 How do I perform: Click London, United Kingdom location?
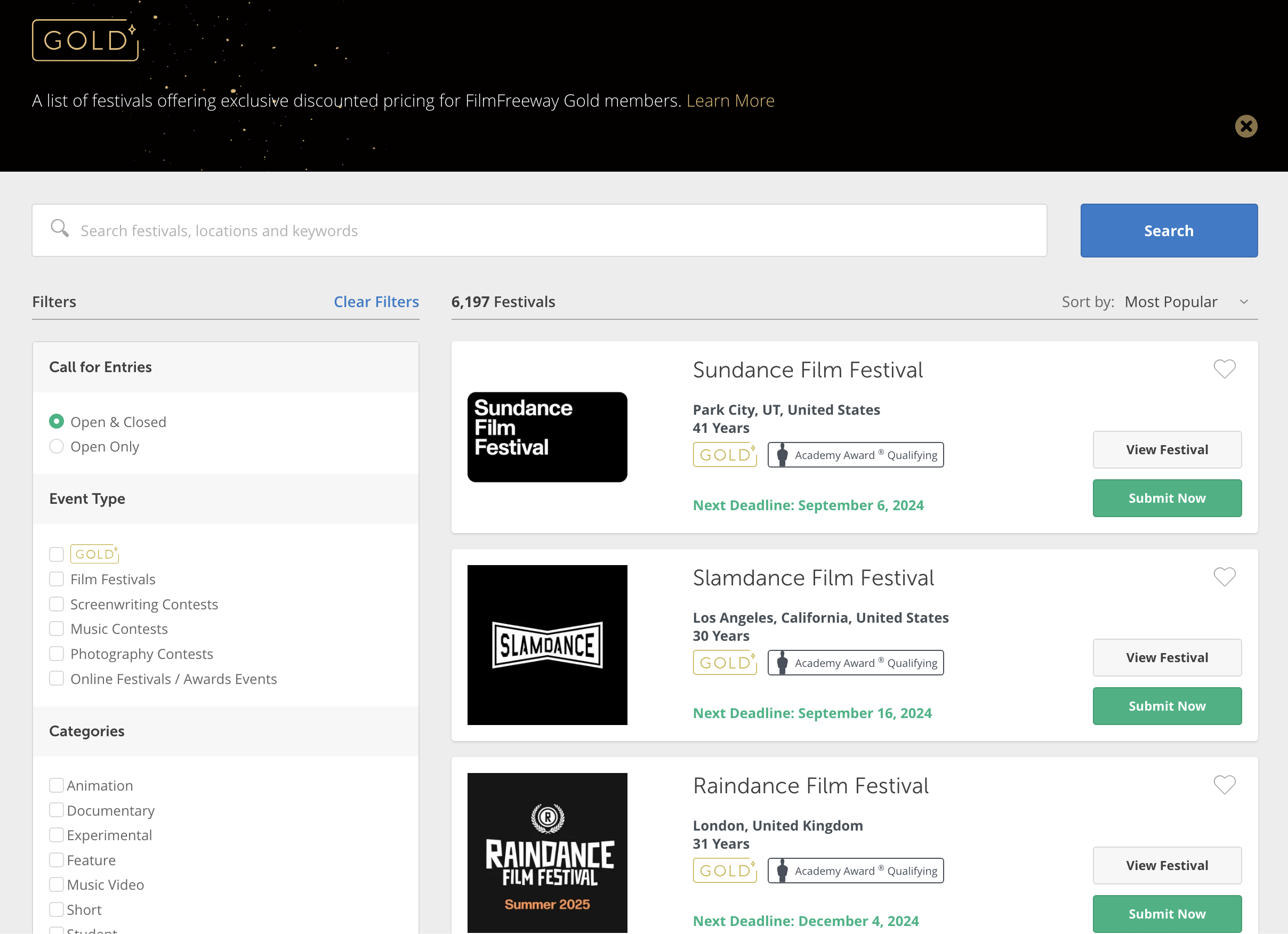pos(778,825)
